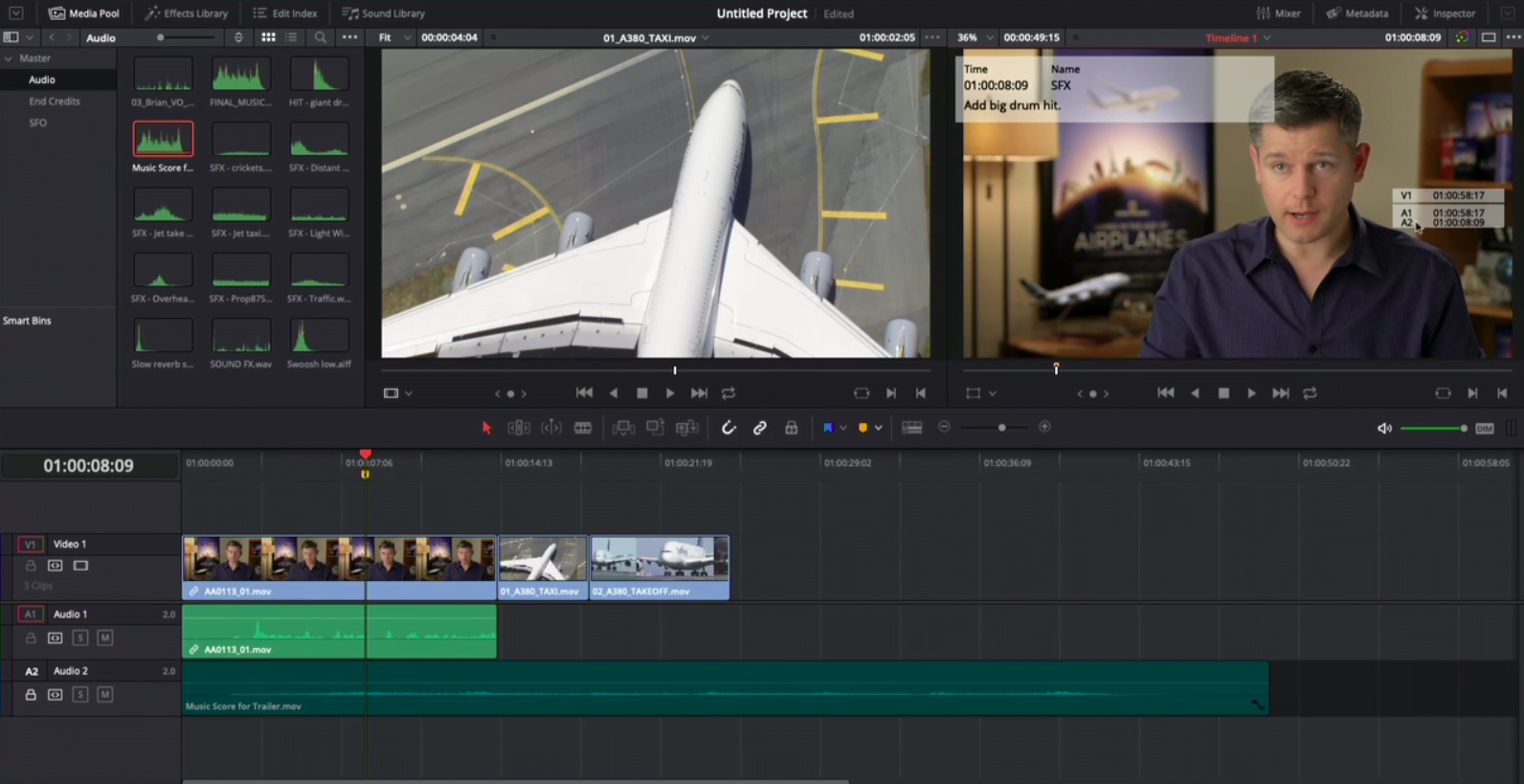
Task: Jump to first frame in timeline viewer
Action: [x=1165, y=392]
